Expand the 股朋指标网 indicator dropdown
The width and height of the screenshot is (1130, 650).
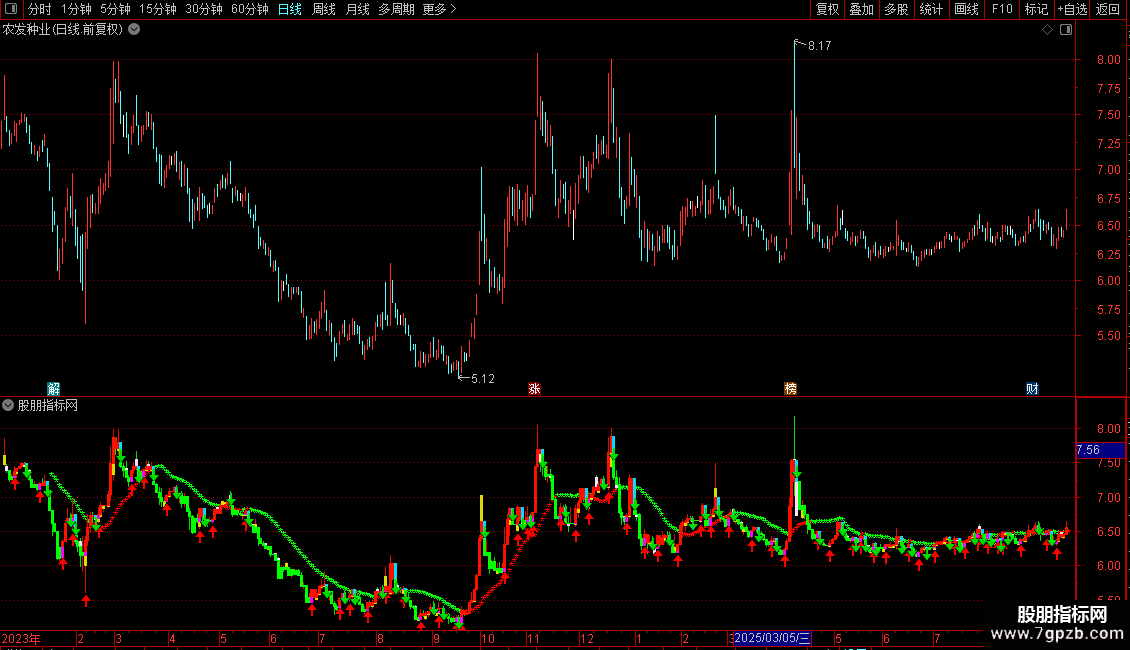(8, 405)
